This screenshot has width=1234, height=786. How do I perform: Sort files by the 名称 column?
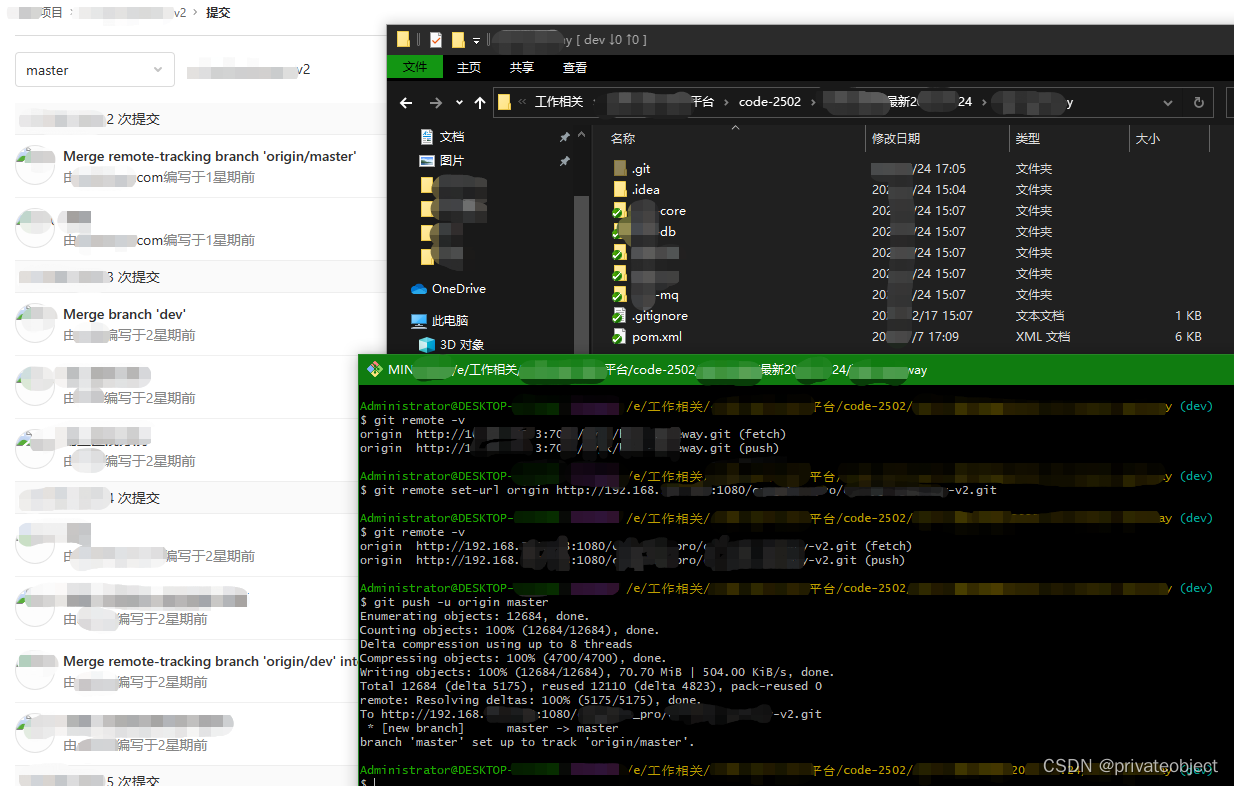point(623,139)
